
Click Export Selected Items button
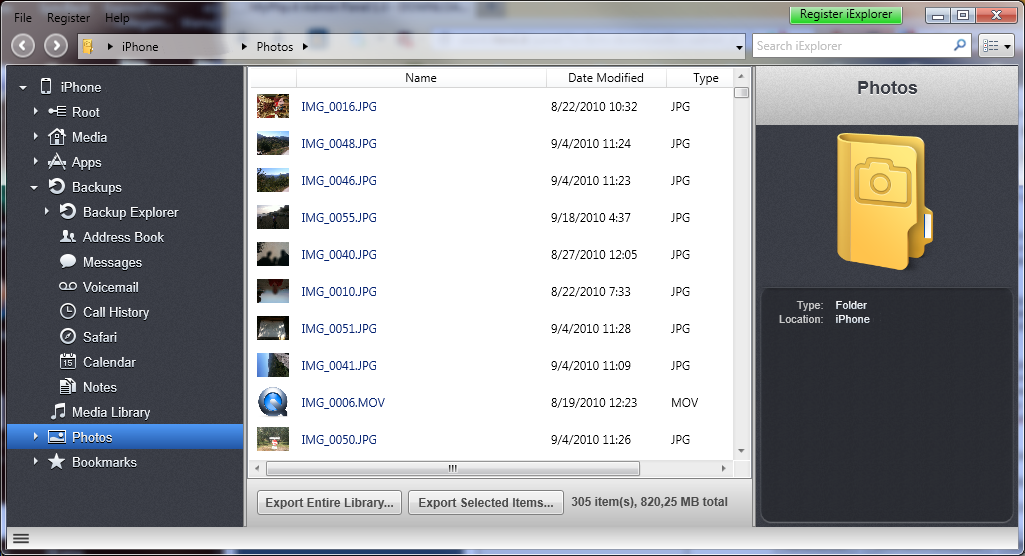[486, 502]
